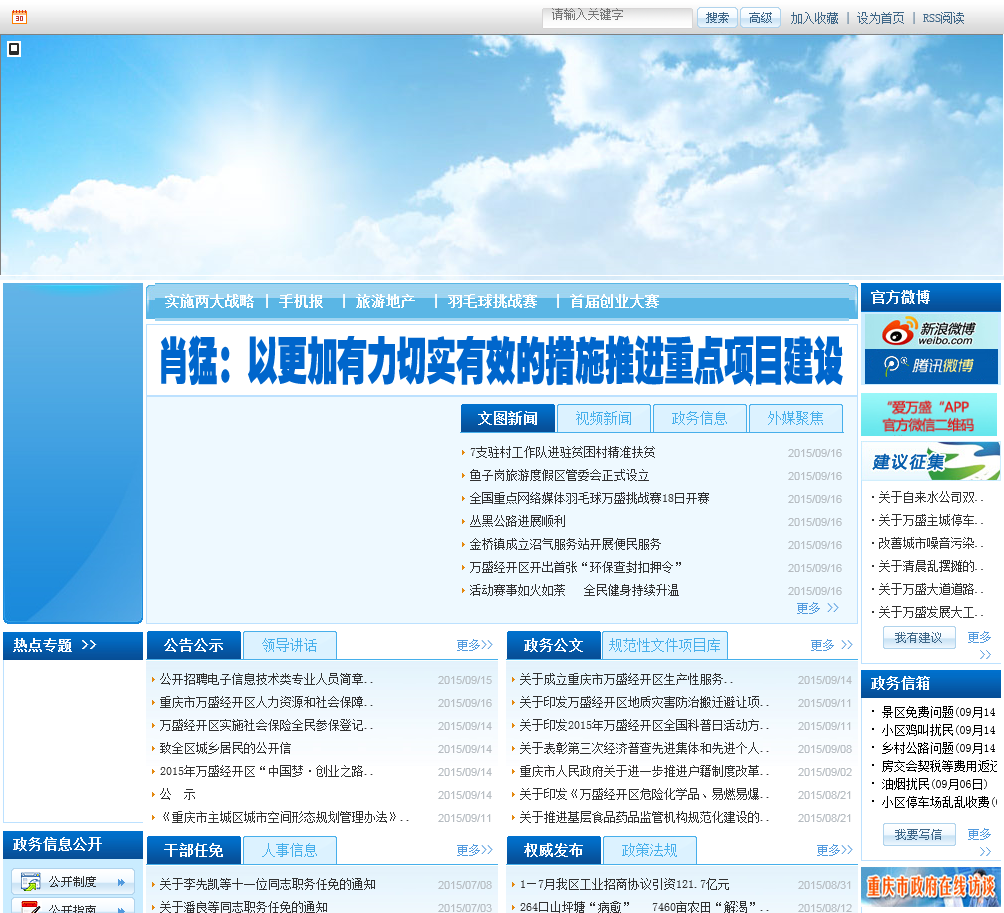Viewport: 1004px width, 913px height.
Task: Expand 更多 under news list
Action: (818, 608)
